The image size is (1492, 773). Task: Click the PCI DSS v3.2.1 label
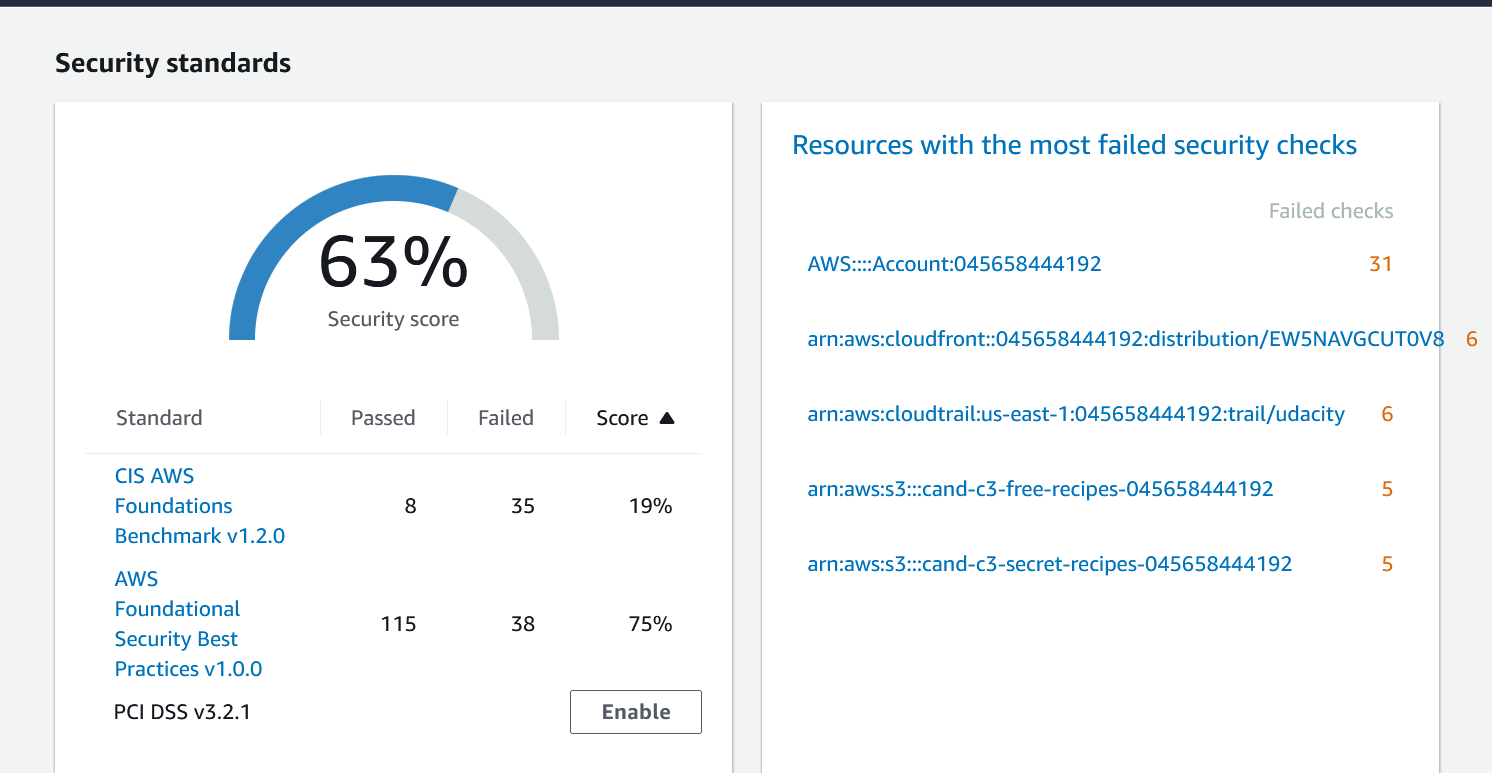click(182, 713)
